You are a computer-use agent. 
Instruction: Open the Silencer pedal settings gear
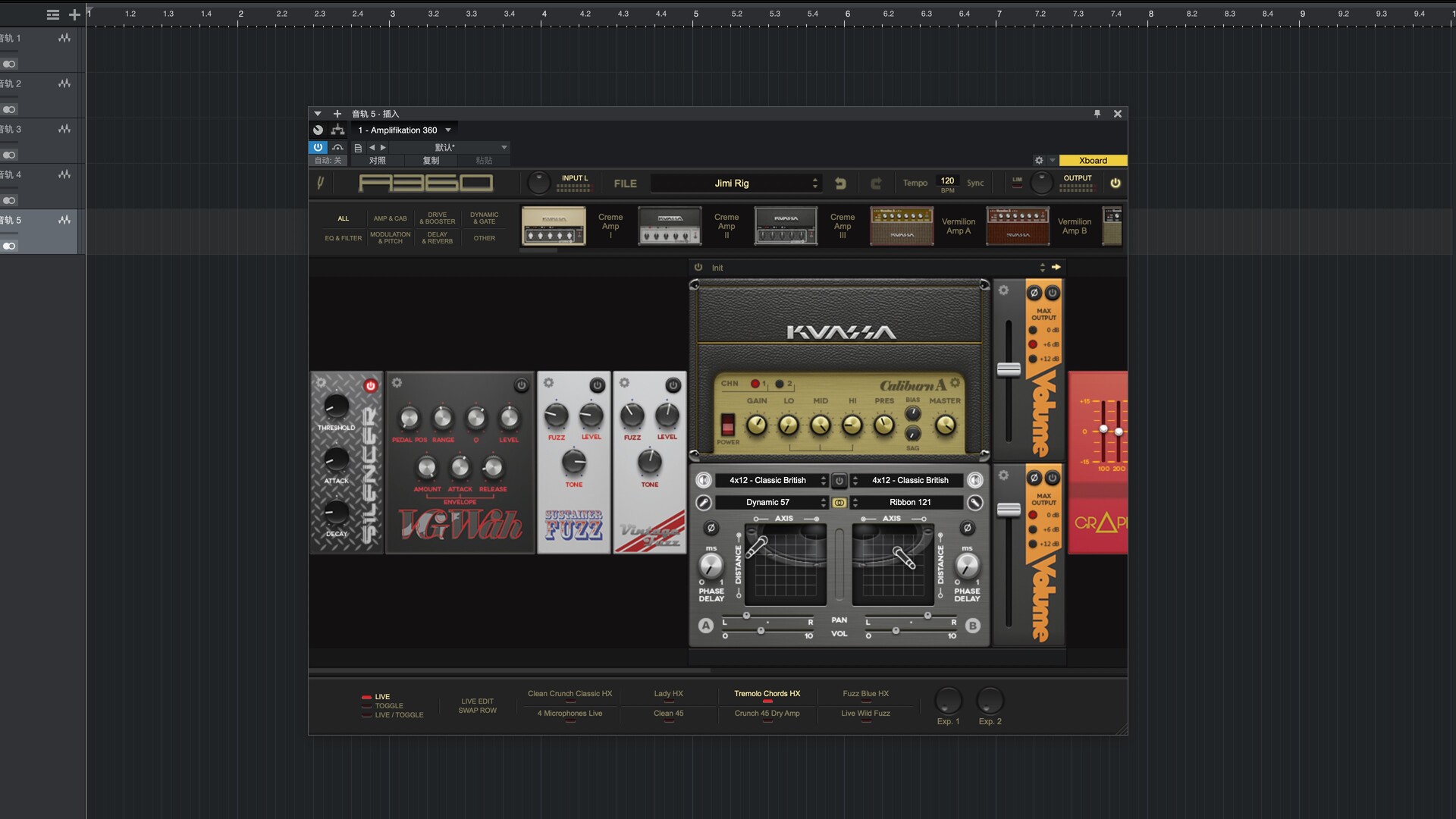point(321,383)
